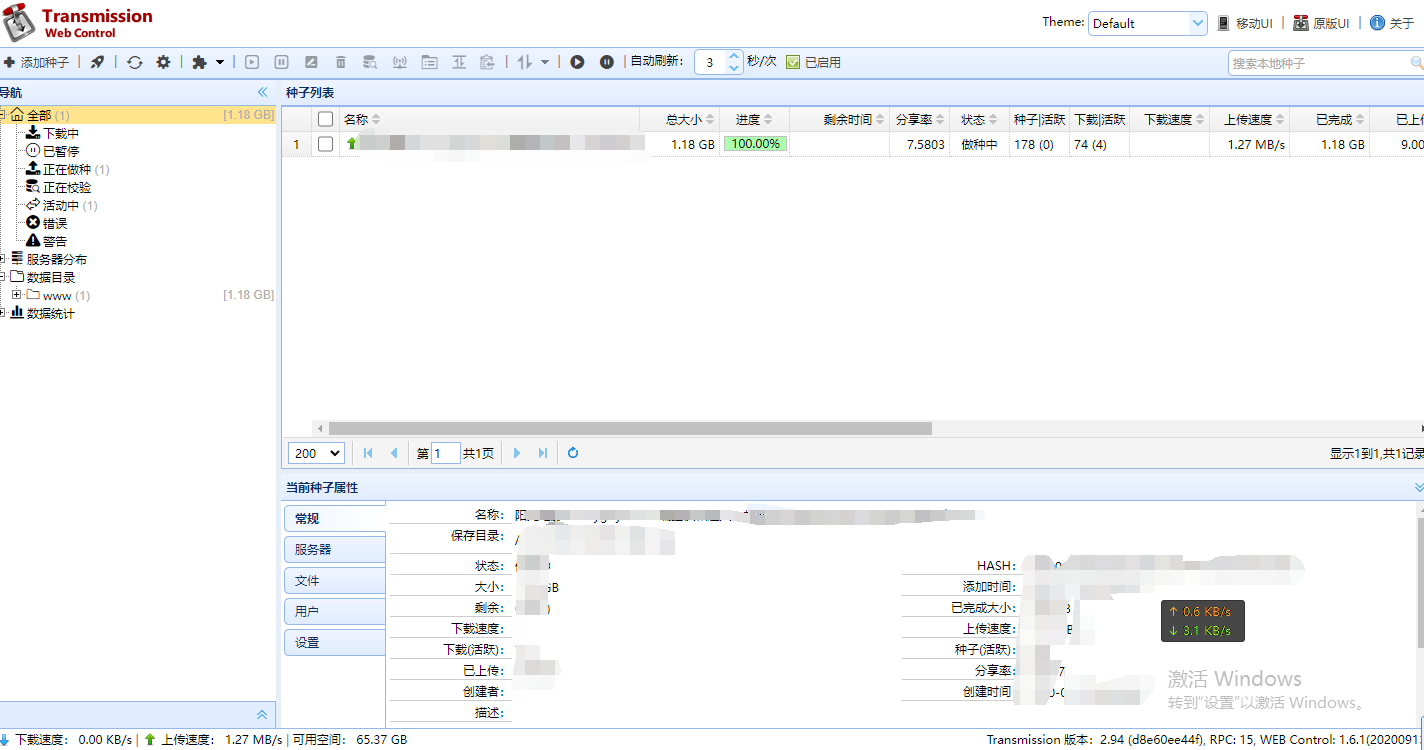Click the horizontal scrollbar of torrent list

pyautogui.click(x=630, y=428)
